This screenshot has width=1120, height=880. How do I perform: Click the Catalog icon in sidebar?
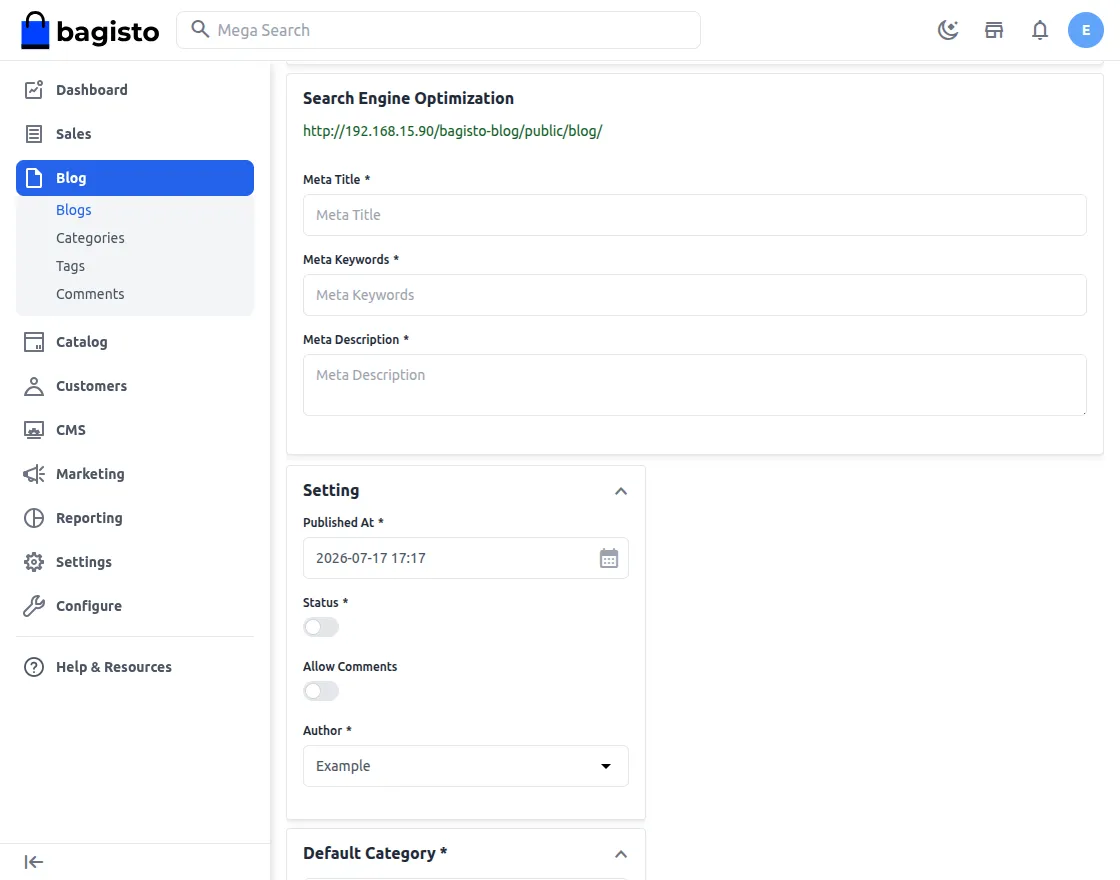click(x=34, y=341)
